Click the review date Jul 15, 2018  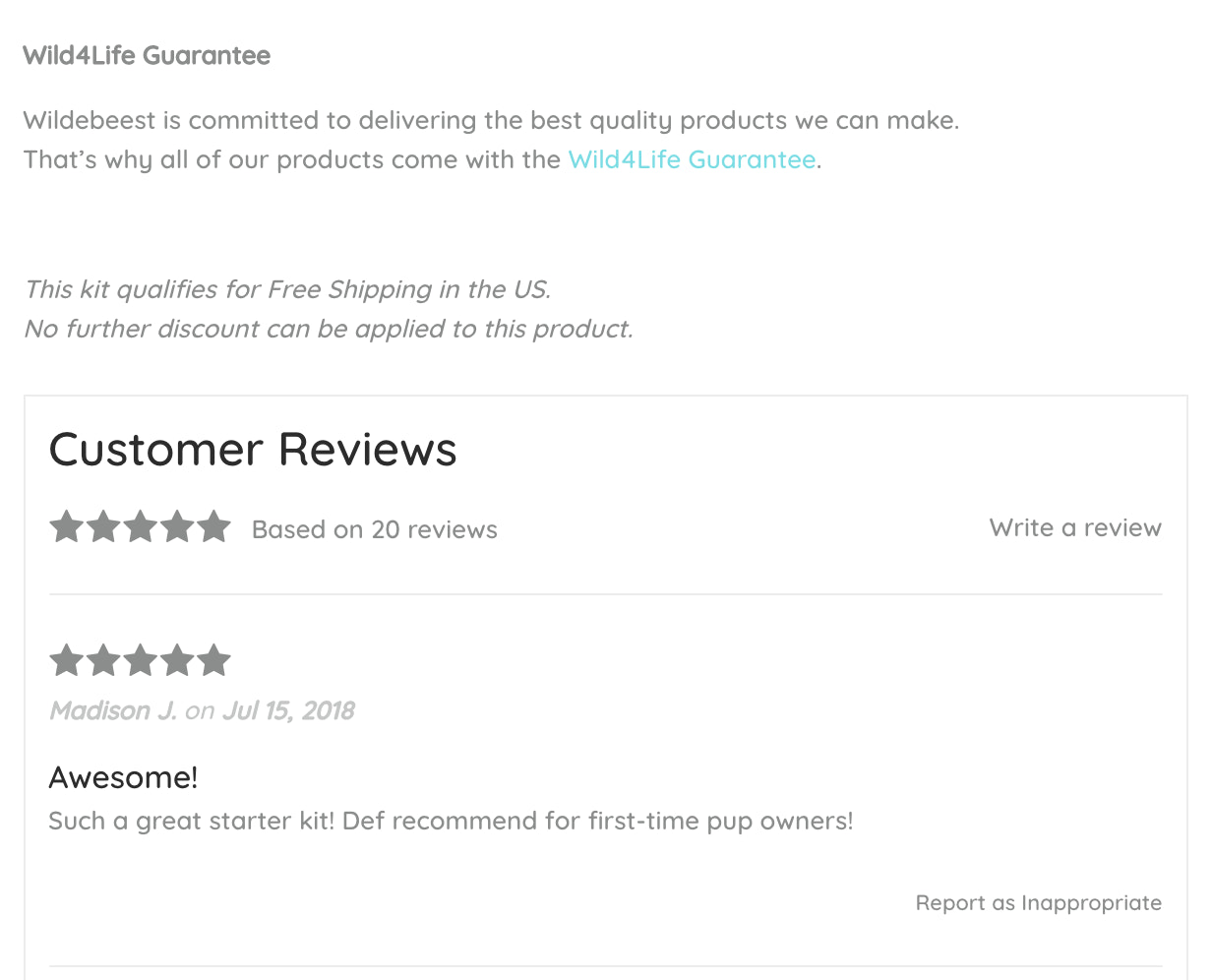click(x=288, y=710)
